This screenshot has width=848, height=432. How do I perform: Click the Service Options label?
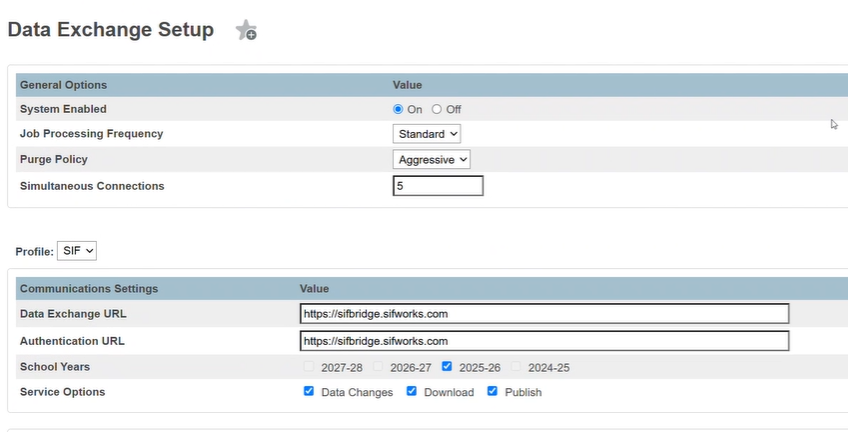(x=62, y=392)
